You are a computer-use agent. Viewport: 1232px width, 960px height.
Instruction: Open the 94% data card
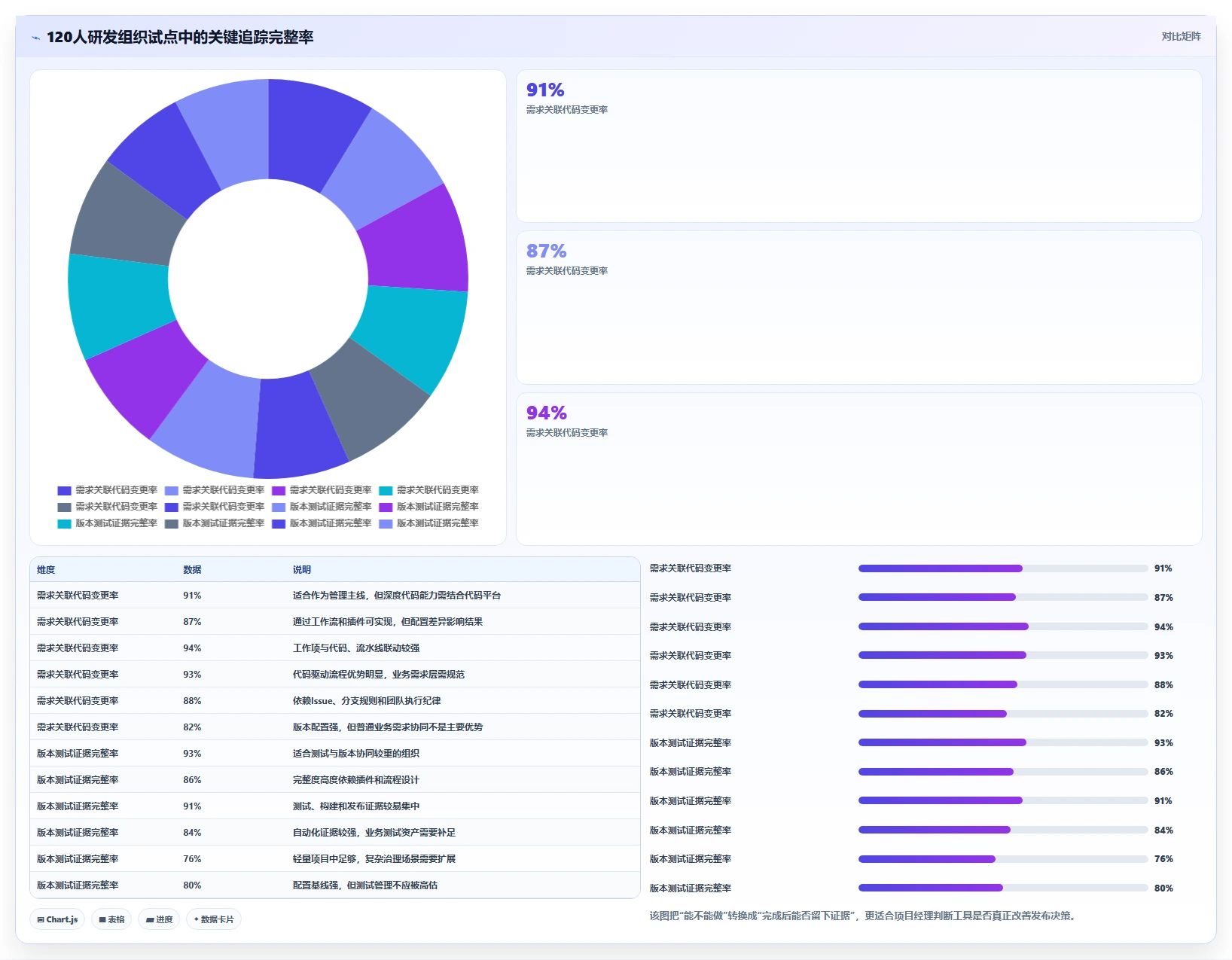pos(859,469)
